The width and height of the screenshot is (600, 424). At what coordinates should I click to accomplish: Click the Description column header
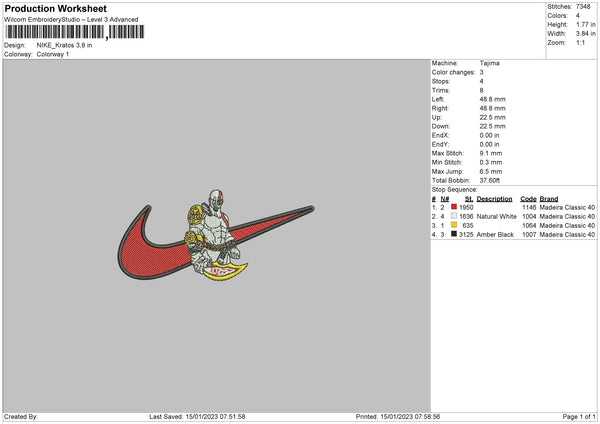(x=494, y=199)
